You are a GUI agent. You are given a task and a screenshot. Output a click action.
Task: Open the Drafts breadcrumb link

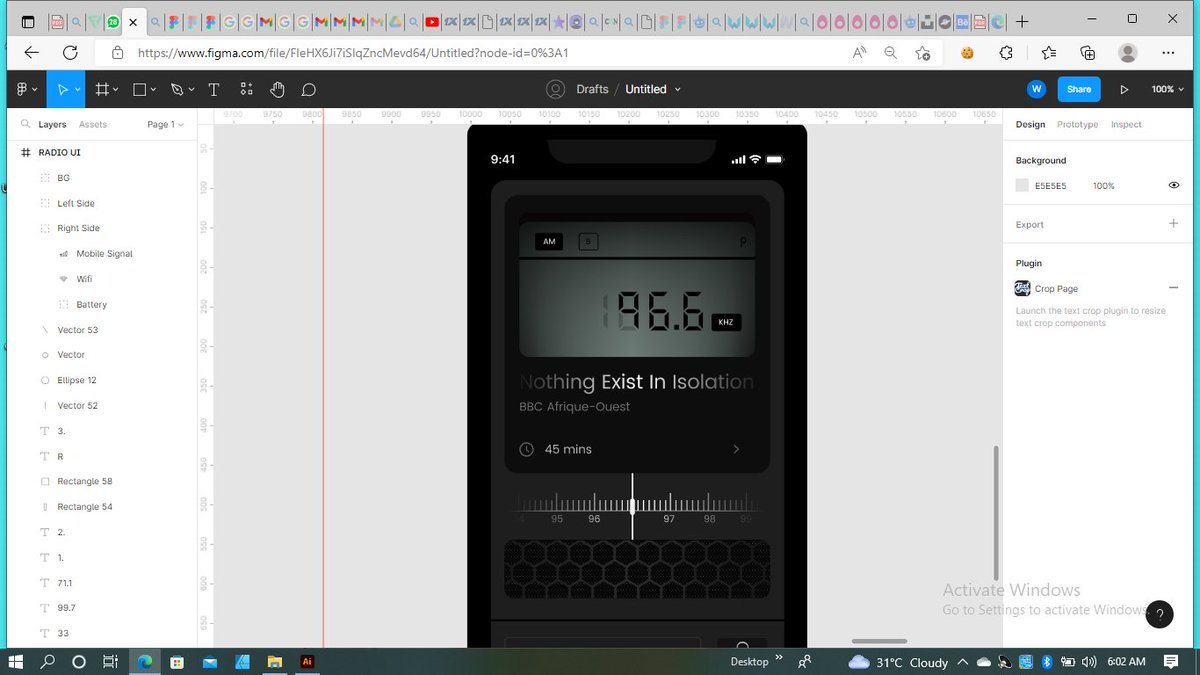click(592, 89)
